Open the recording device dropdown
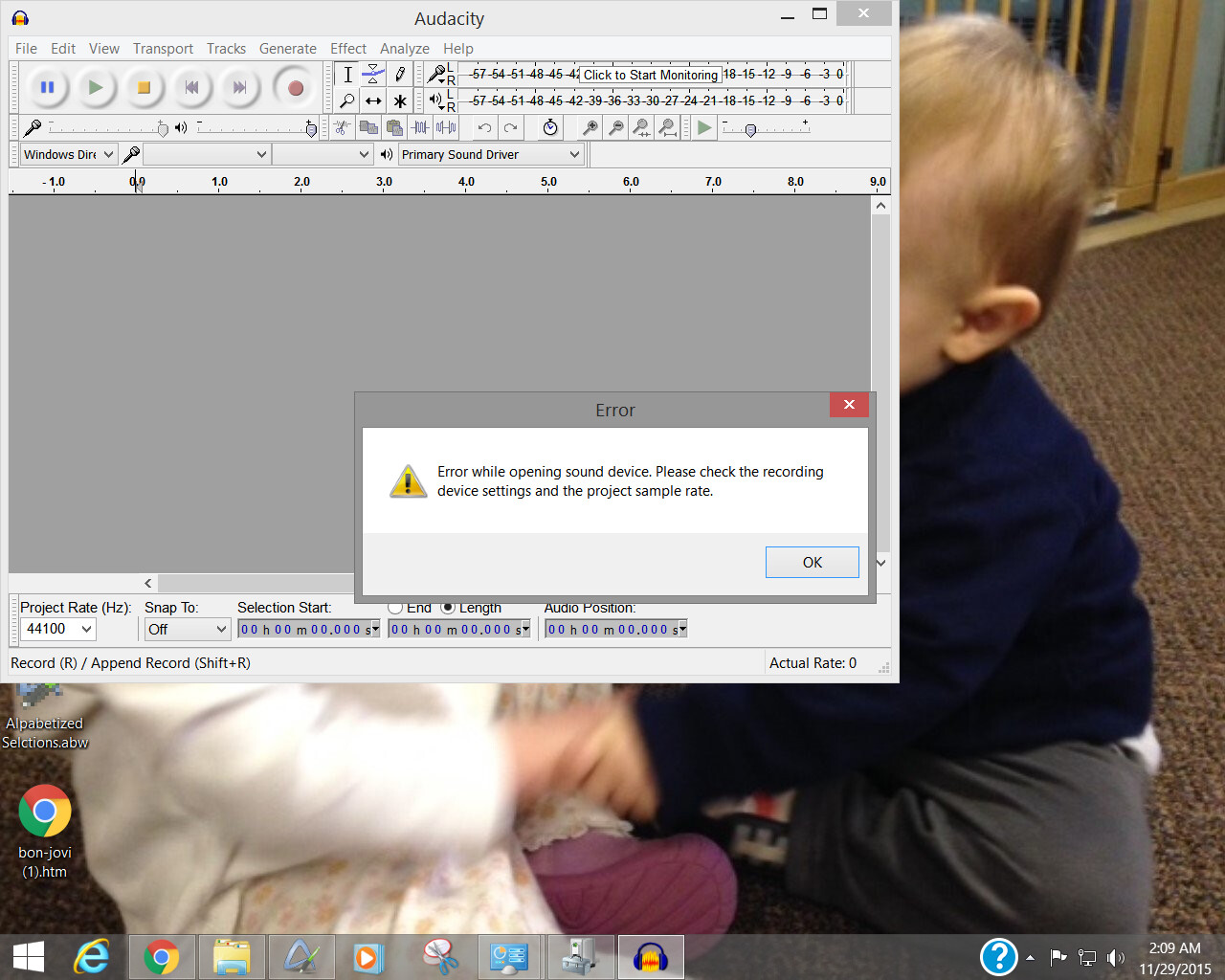 (207, 154)
